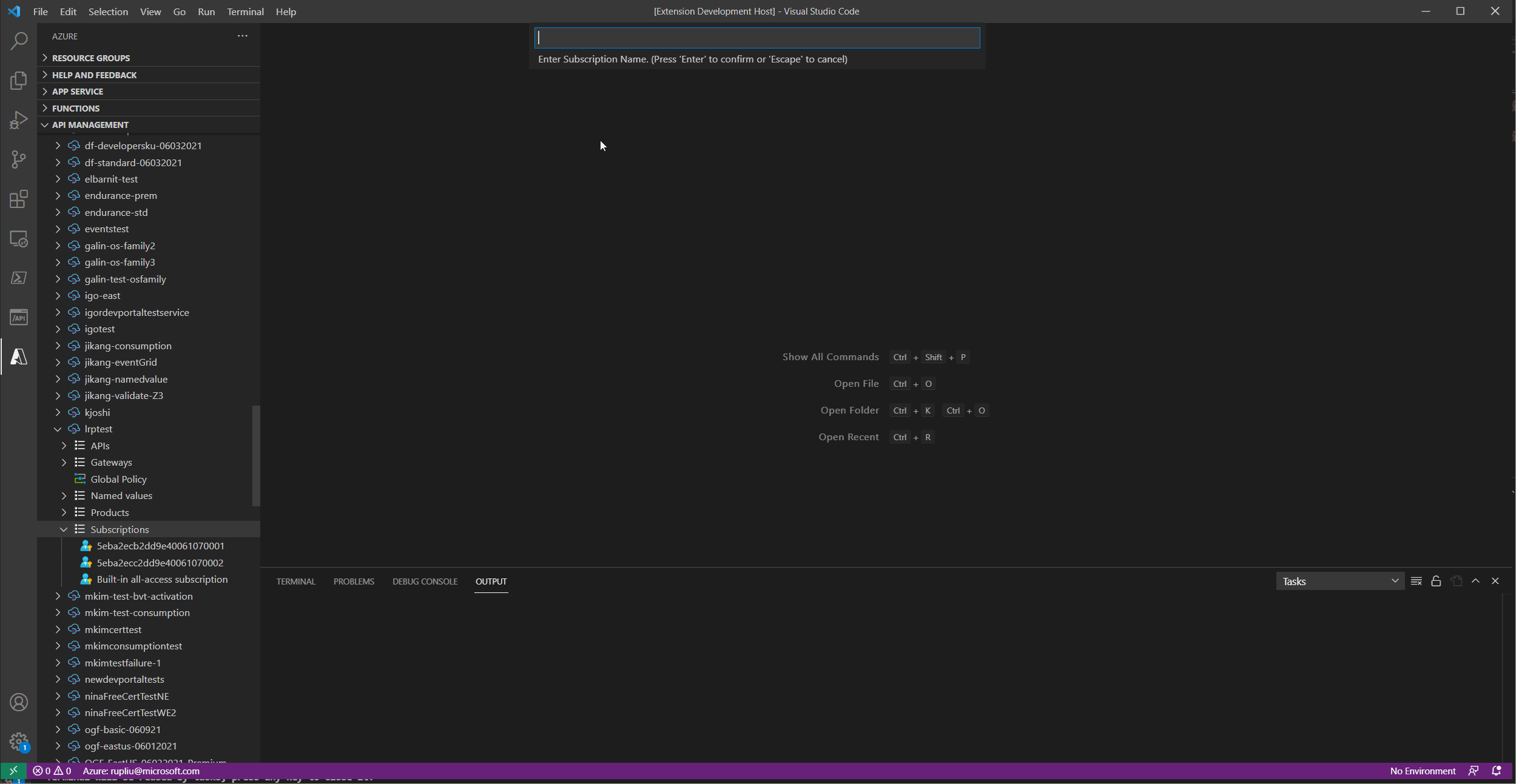Viewport: 1516px width, 784px height.
Task: Expand the RESOURCE GROUPS section
Action: 90,58
